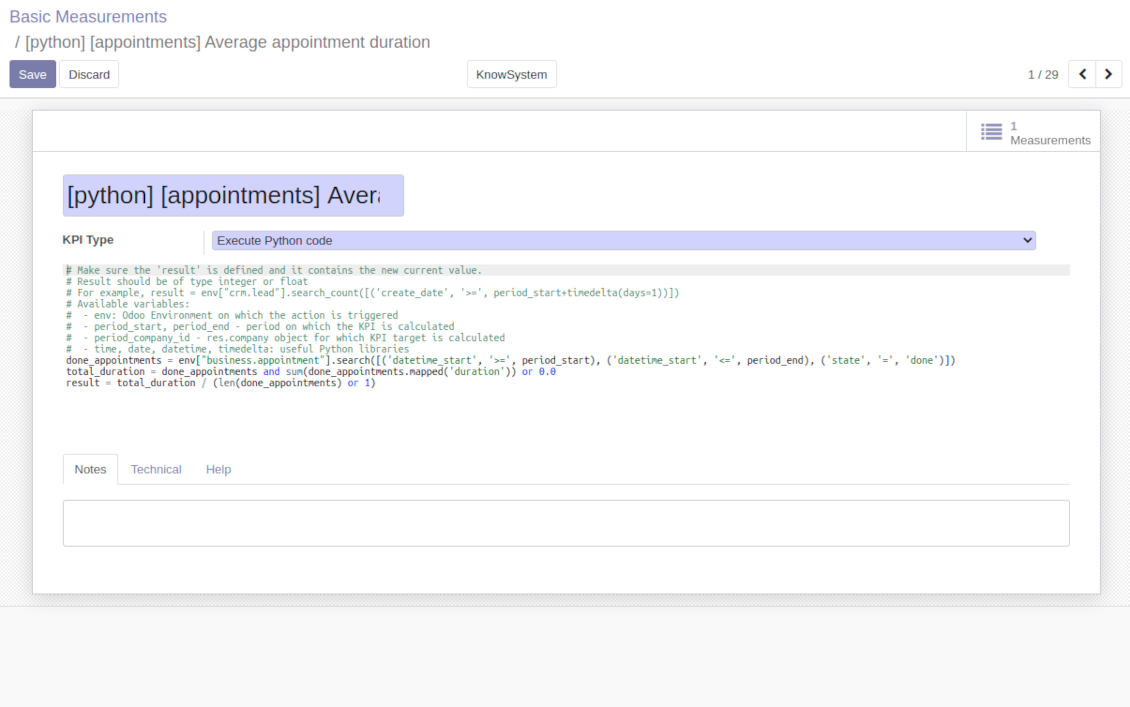Click the KPI Type dropdown arrow
1130x707 pixels.
point(1027,241)
